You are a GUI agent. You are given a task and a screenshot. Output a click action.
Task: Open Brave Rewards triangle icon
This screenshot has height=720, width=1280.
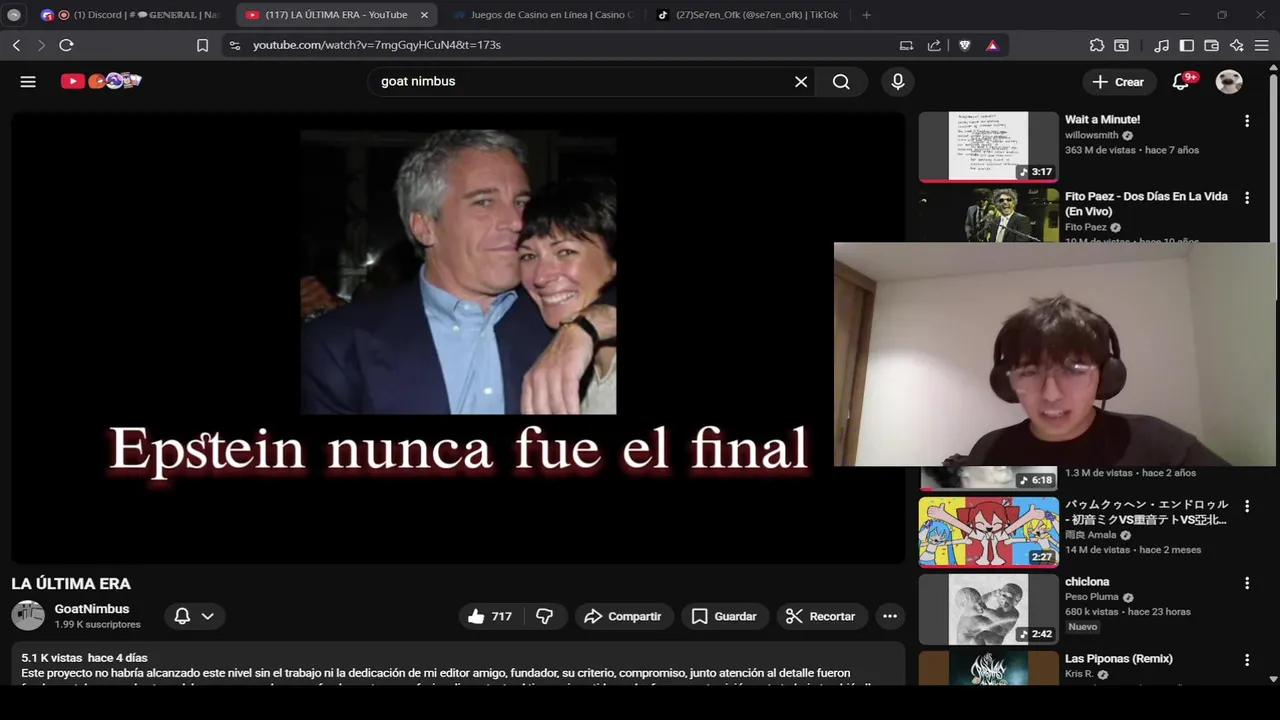[992, 45]
